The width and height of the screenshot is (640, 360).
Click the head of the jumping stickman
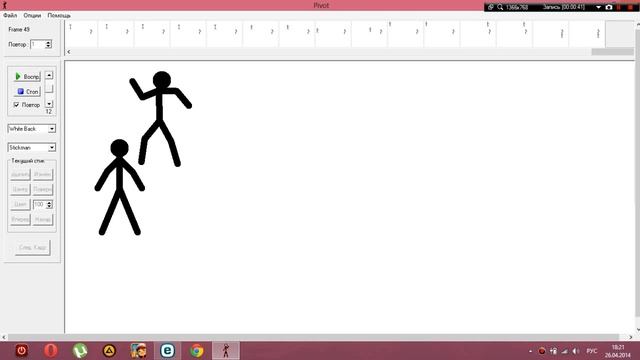pyautogui.click(x=162, y=80)
